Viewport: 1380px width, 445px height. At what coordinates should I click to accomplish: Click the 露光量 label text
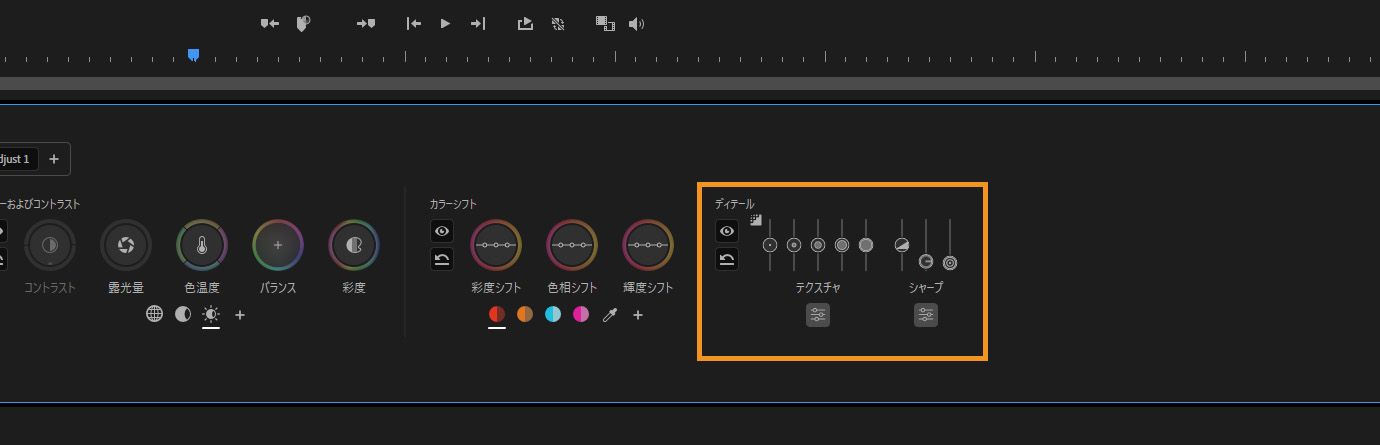click(126, 288)
